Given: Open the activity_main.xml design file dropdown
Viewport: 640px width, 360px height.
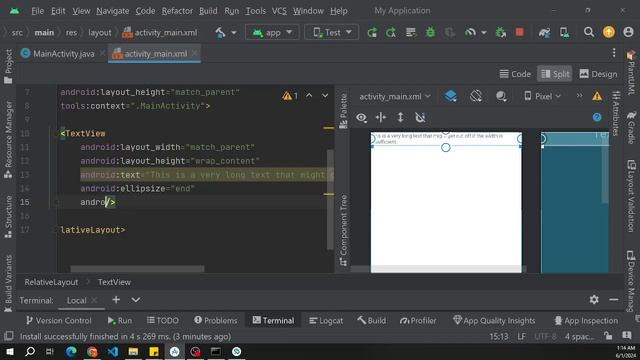Looking at the screenshot, I should (x=395, y=96).
